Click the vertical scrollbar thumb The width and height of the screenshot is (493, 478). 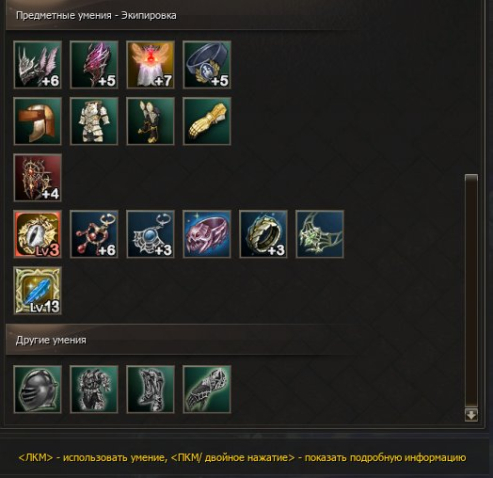(x=471, y=290)
